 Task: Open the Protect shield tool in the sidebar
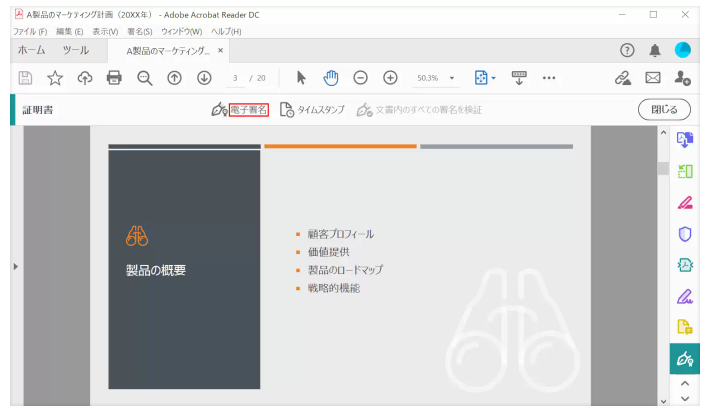[685, 235]
